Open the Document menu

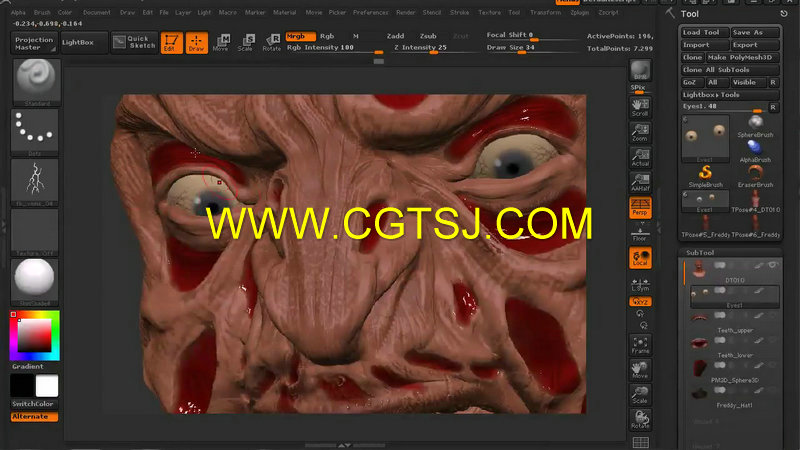[x=96, y=12]
